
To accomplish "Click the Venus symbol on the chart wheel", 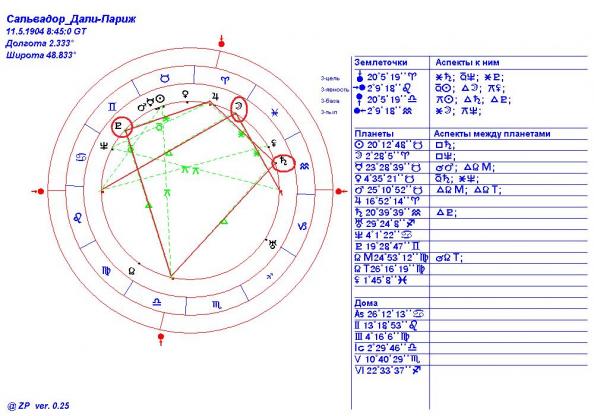I will click(186, 94).
